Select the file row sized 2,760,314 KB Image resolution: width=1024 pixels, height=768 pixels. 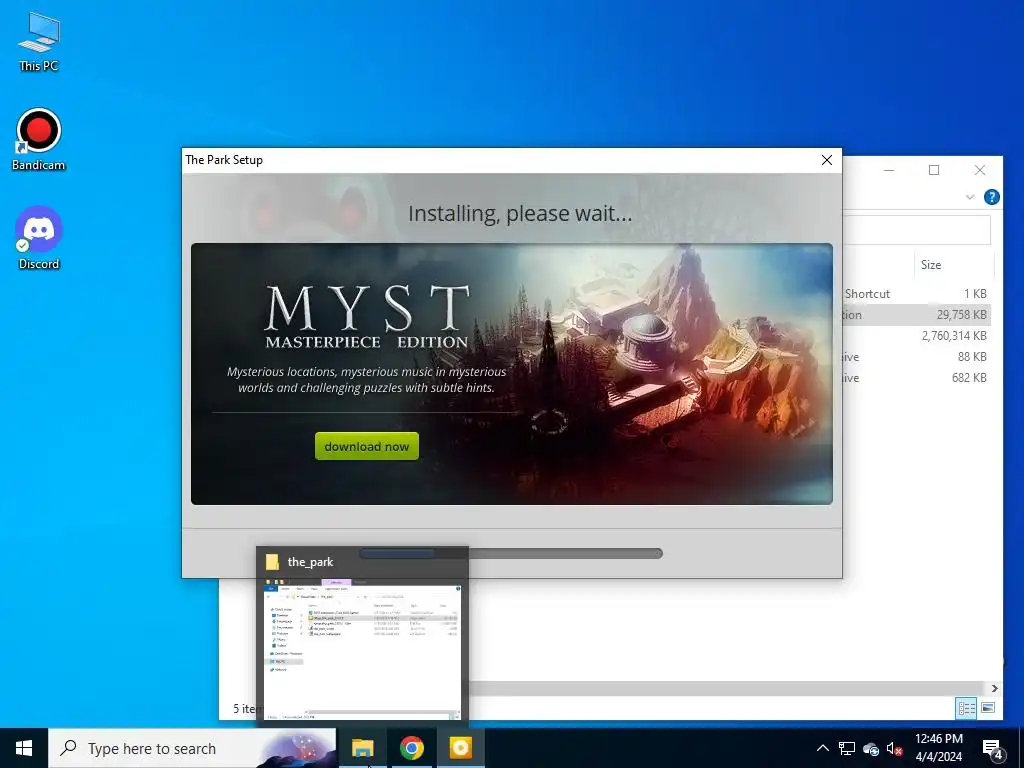[x=917, y=336]
